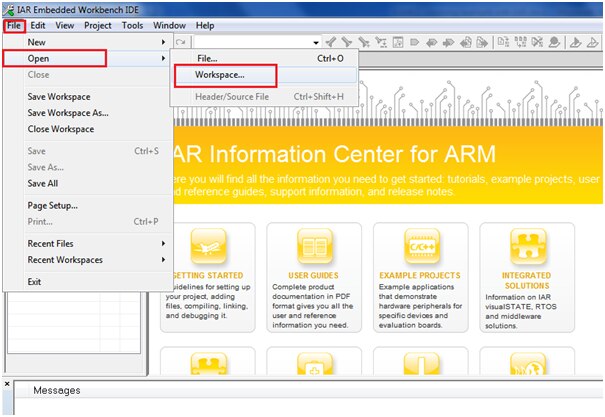Screen dimensions: 605x417
Task: Click the first icon right of the toolbar combo box
Action: (330, 43)
